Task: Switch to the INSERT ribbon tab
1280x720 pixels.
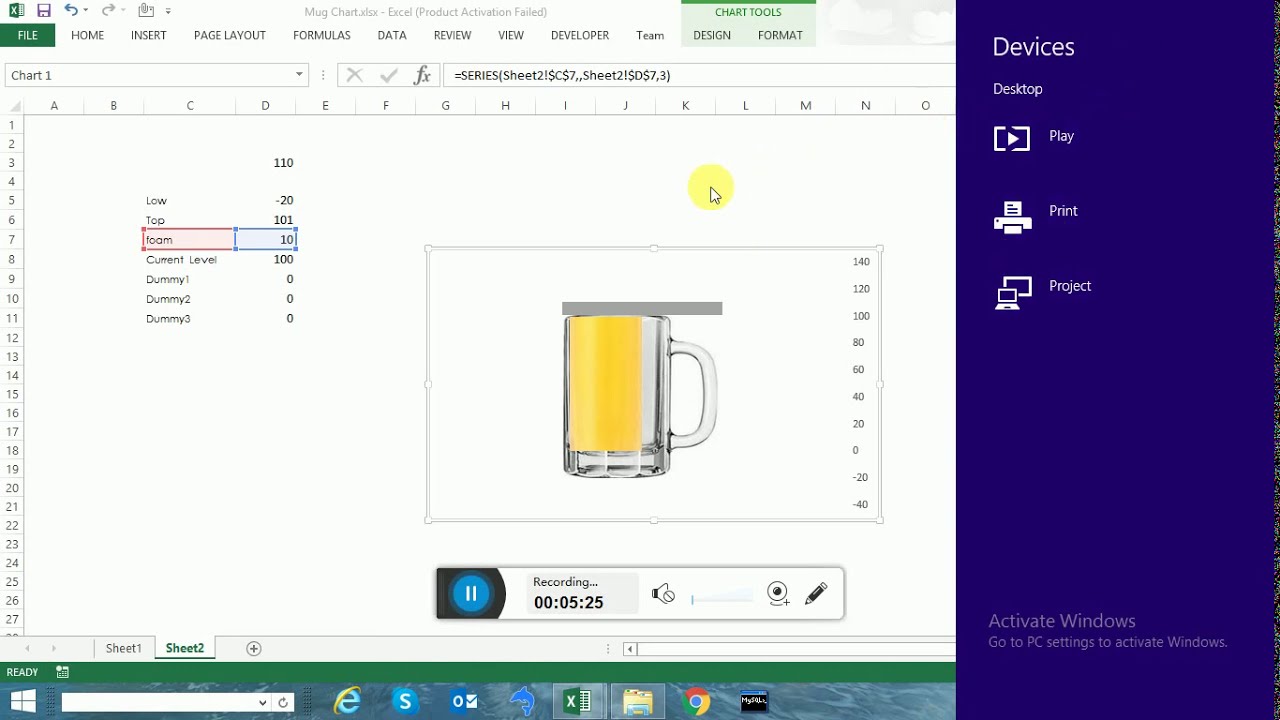Action: (148, 35)
